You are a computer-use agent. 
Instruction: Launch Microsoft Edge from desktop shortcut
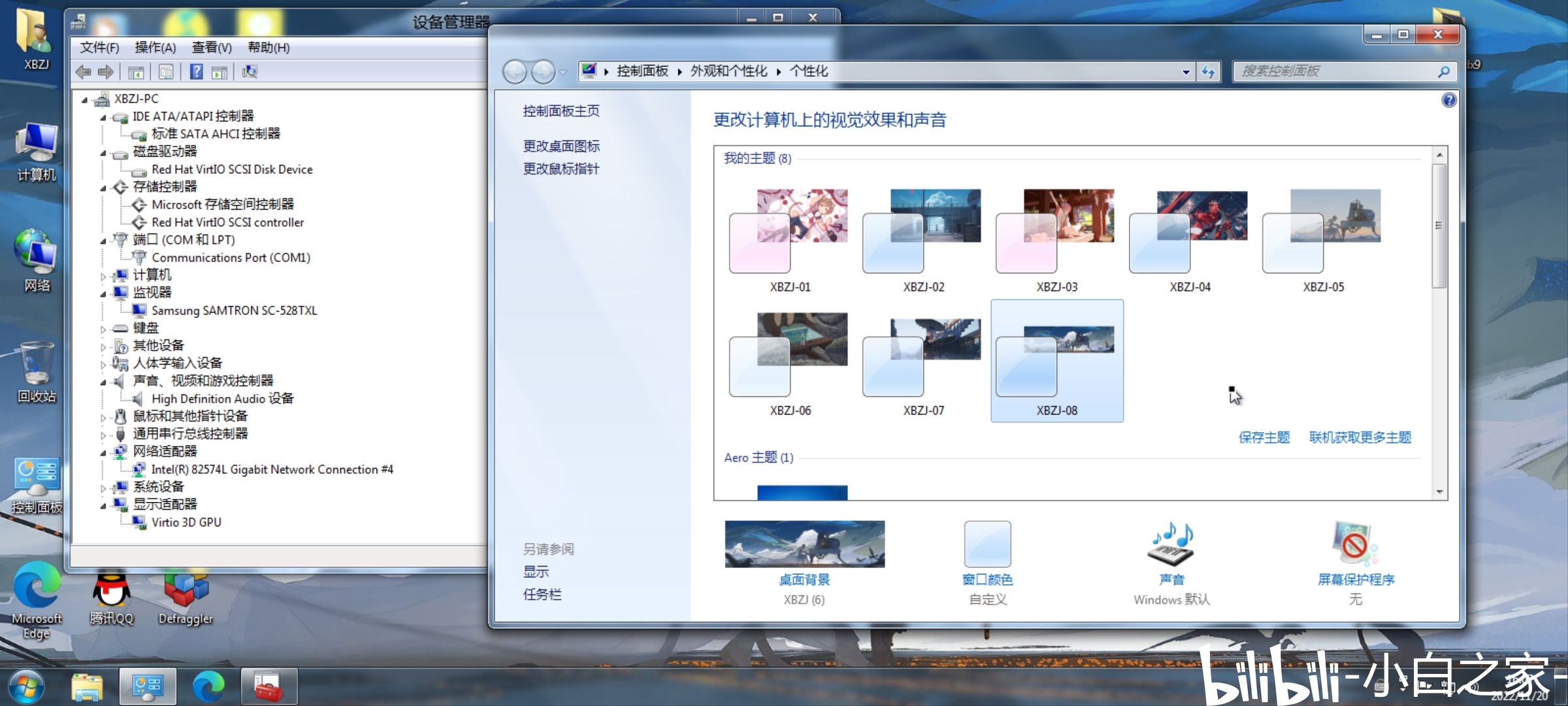[x=37, y=600]
